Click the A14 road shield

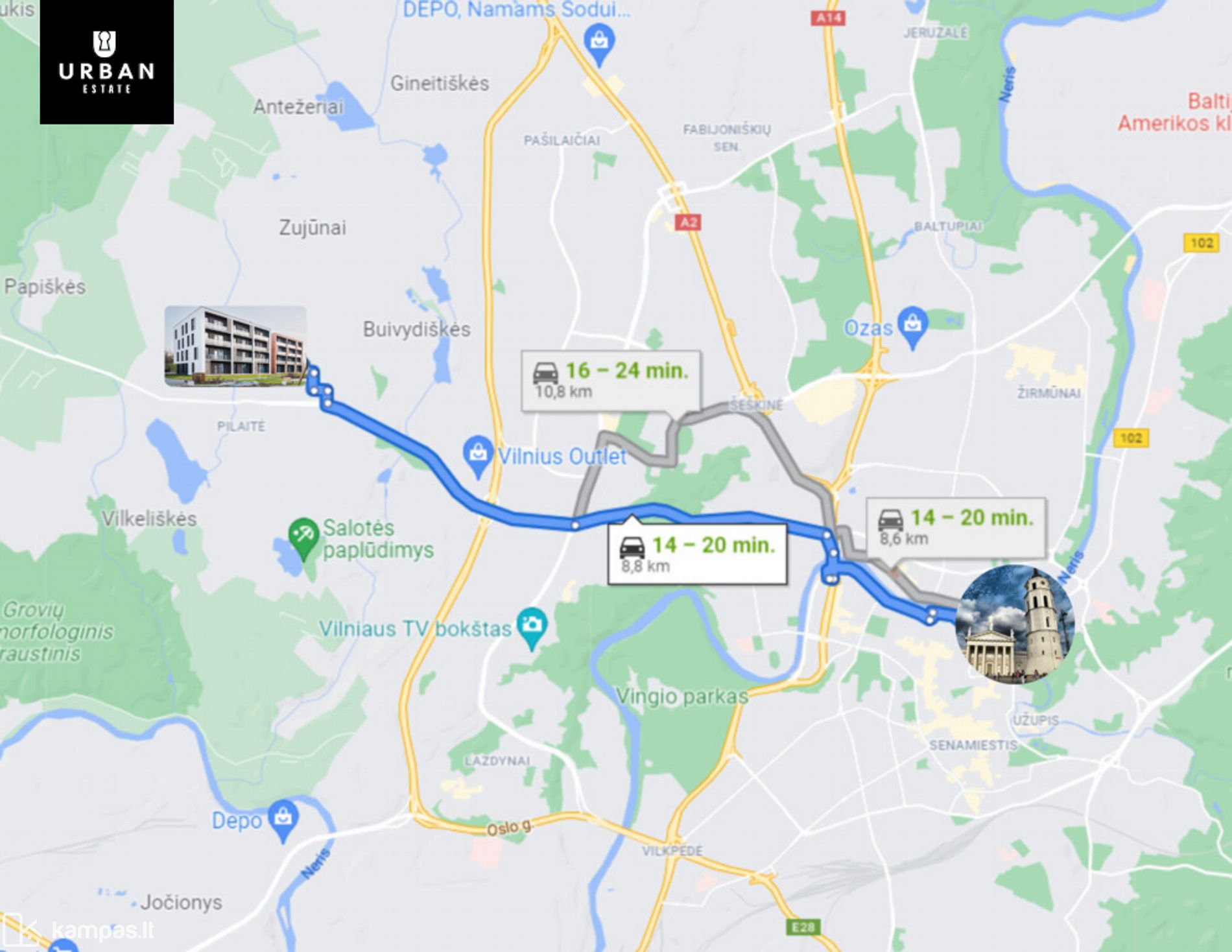click(x=828, y=18)
